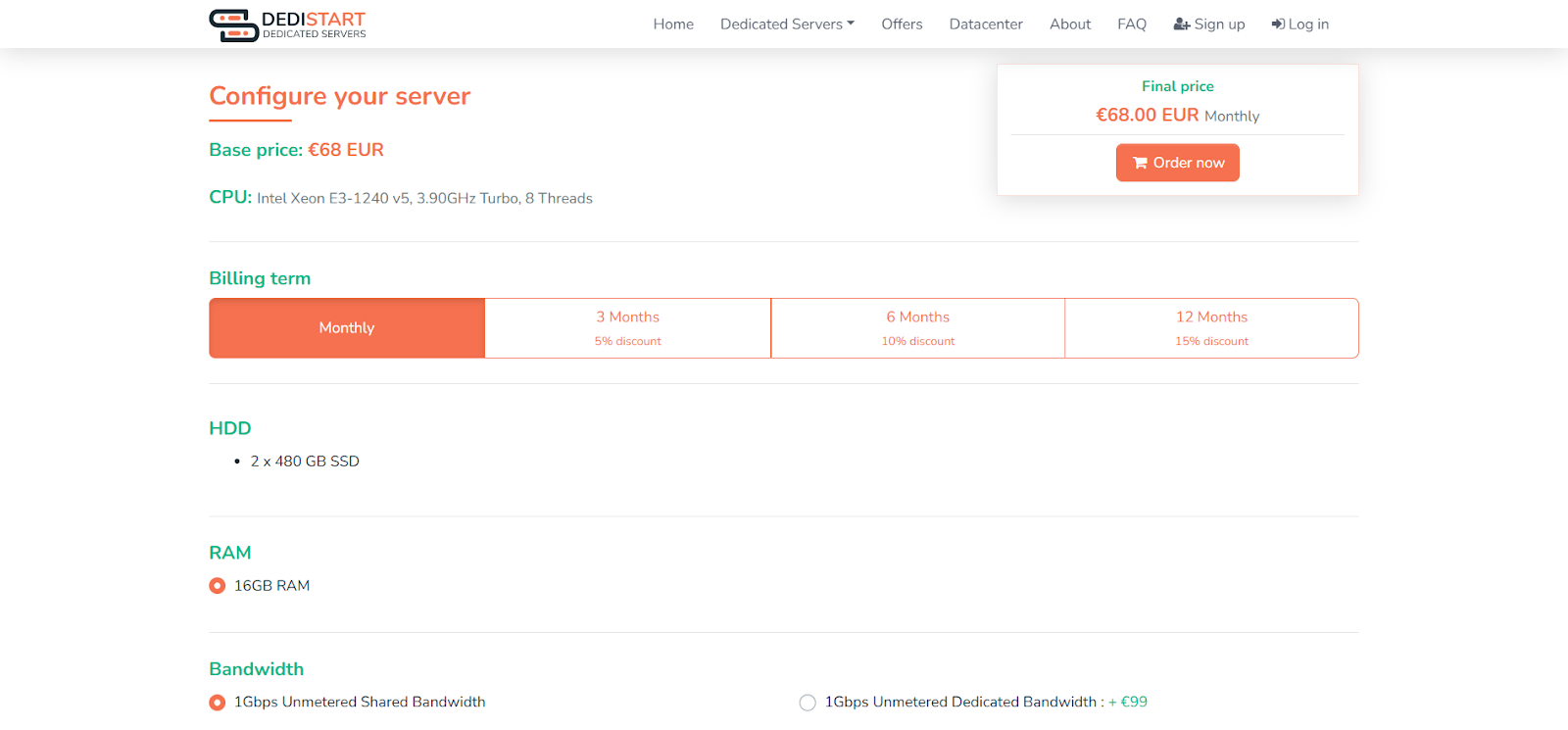The height and width of the screenshot is (730, 1568).
Task: Open the About page
Action: tap(1070, 24)
